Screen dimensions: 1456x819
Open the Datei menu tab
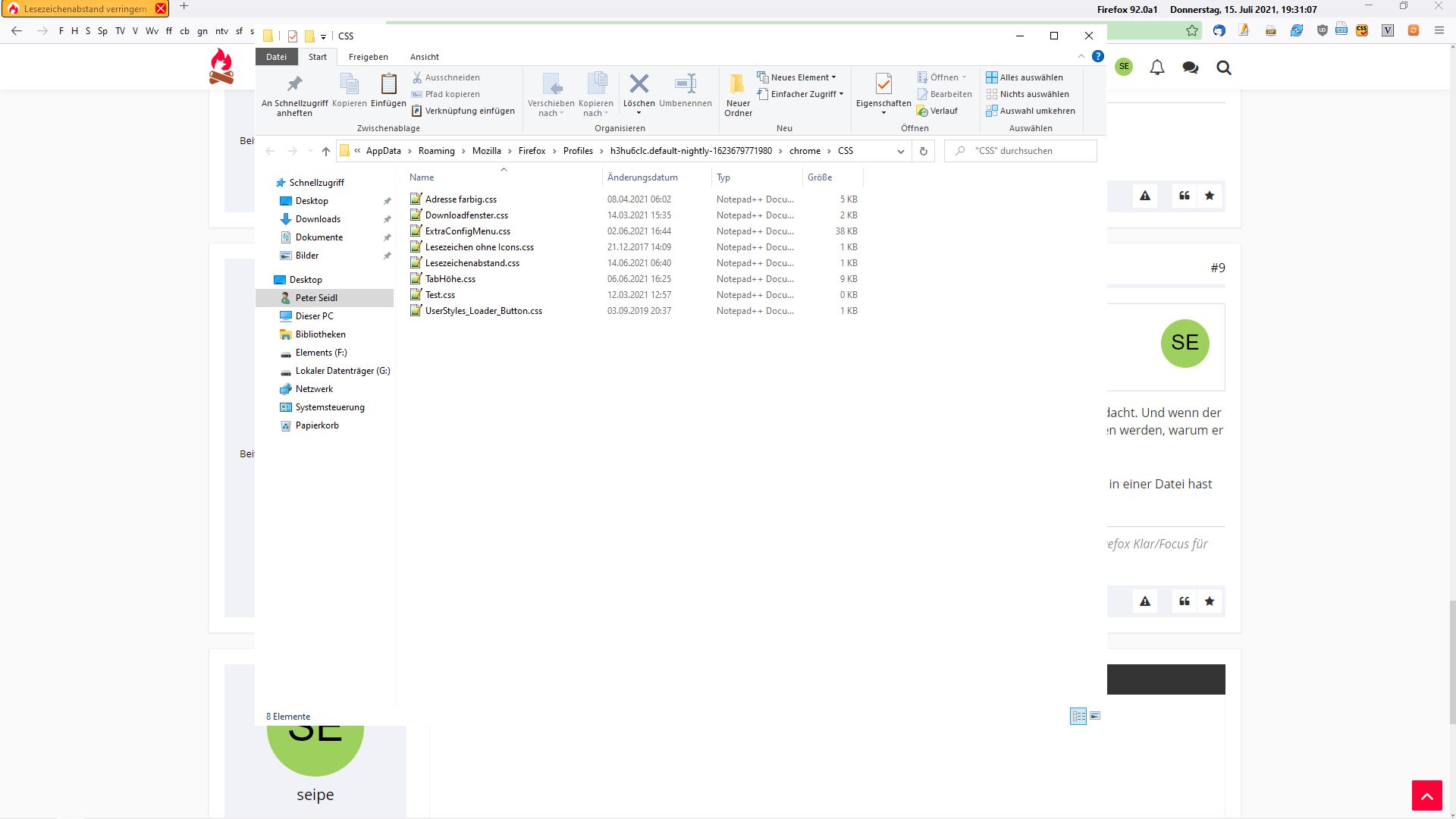coord(276,57)
